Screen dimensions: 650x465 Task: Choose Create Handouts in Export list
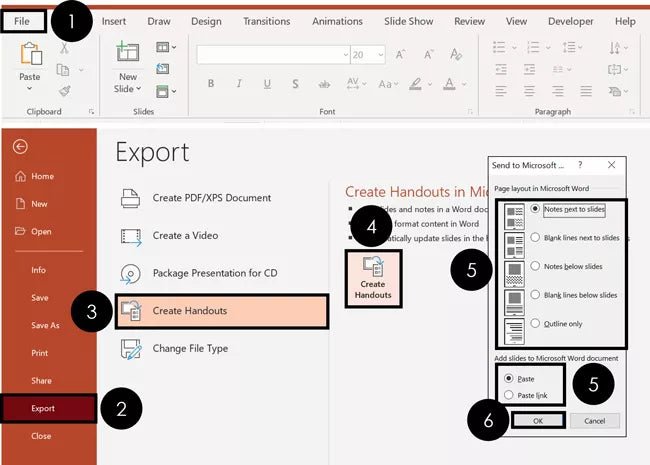222,311
